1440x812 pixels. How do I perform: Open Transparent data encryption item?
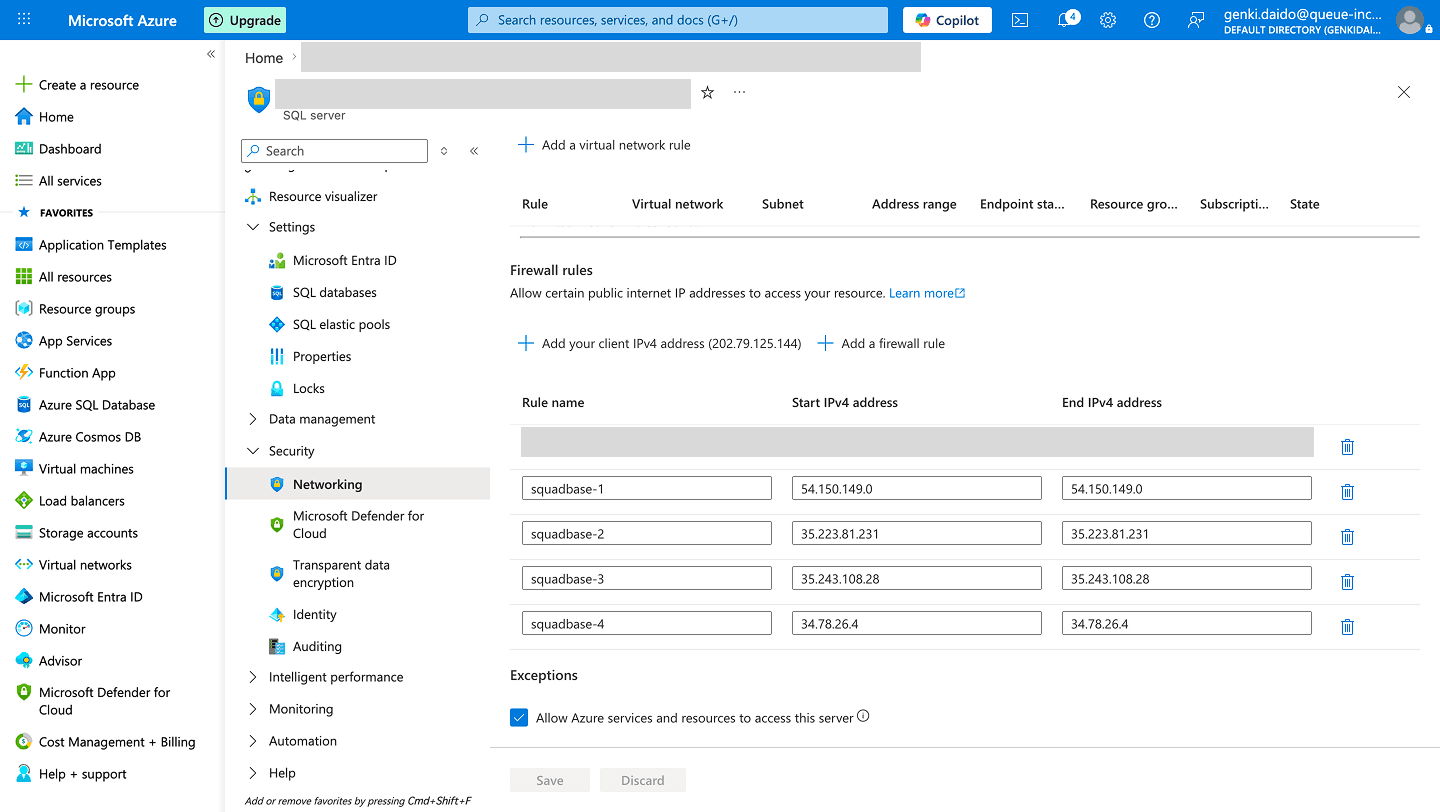pos(341,574)
